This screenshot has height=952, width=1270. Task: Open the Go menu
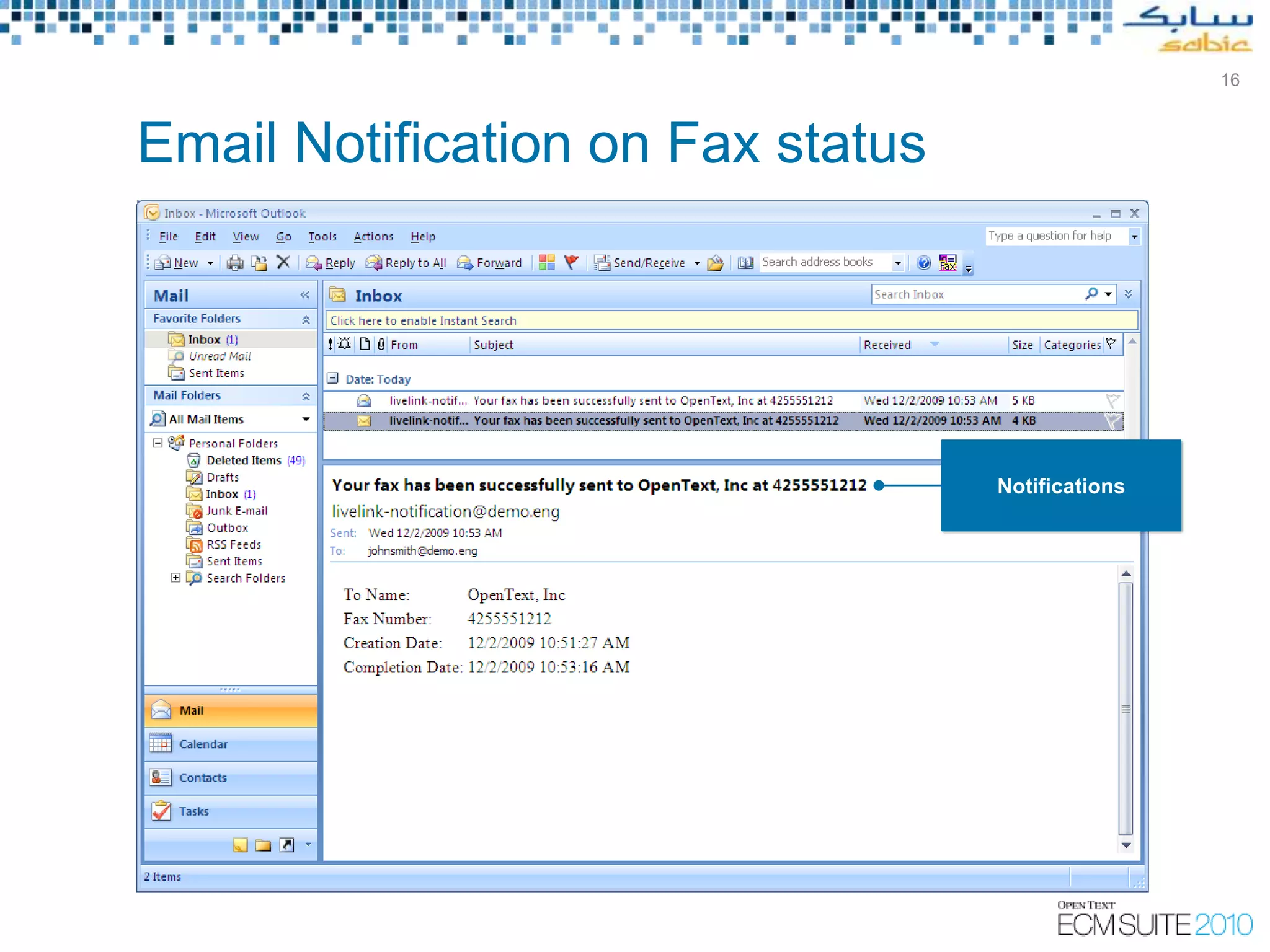tap(283, 237)
